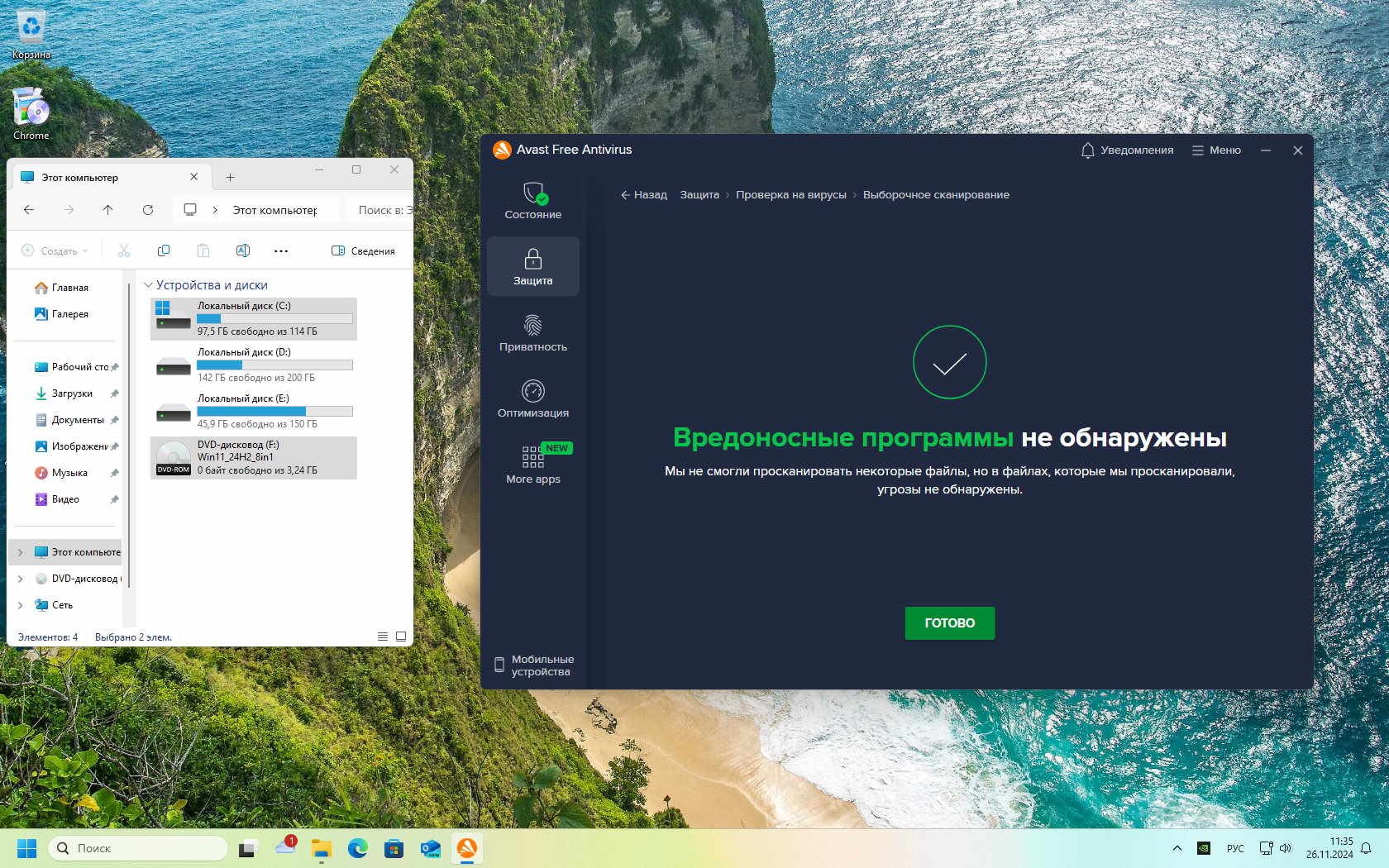Click the Copy icon in Explorer toolbar
This screenshot has width=1389, height=868.
[x=164, y=250]
